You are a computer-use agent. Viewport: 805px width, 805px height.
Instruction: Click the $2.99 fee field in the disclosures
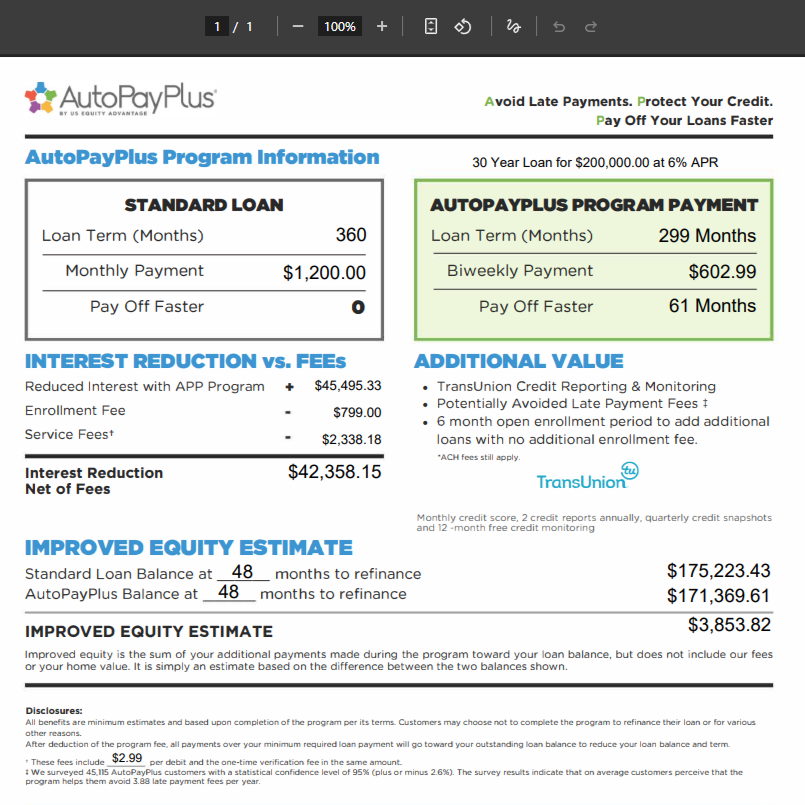pyautogui.click(x=127, y=758)
